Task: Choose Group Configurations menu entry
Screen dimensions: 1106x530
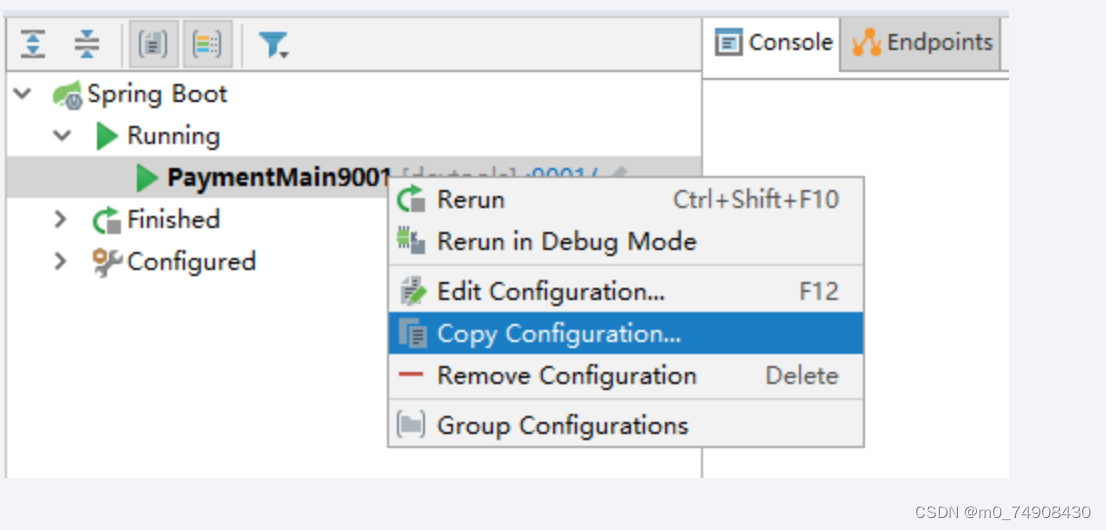Action: 626,425
